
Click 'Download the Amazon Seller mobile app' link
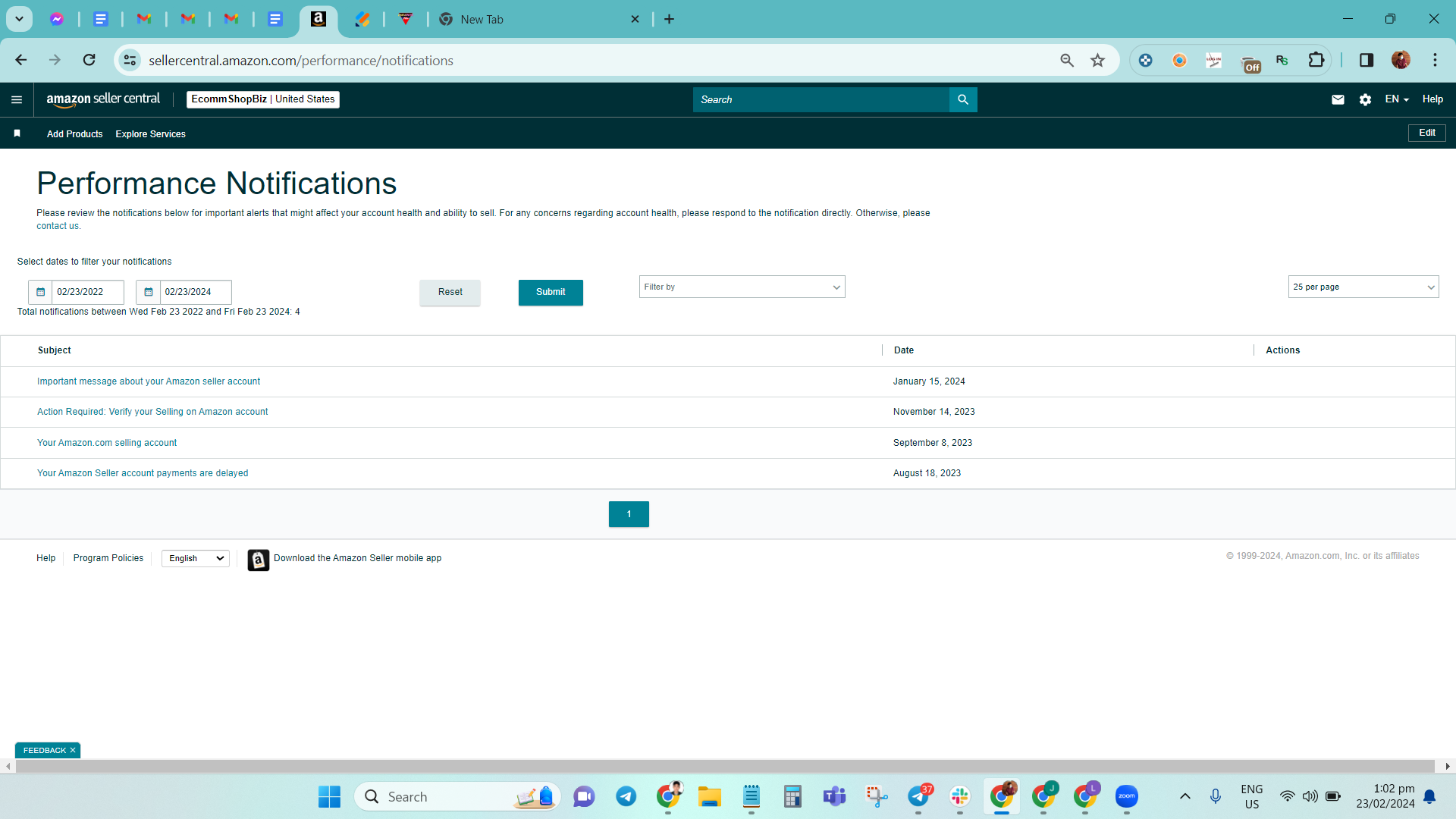357,558
